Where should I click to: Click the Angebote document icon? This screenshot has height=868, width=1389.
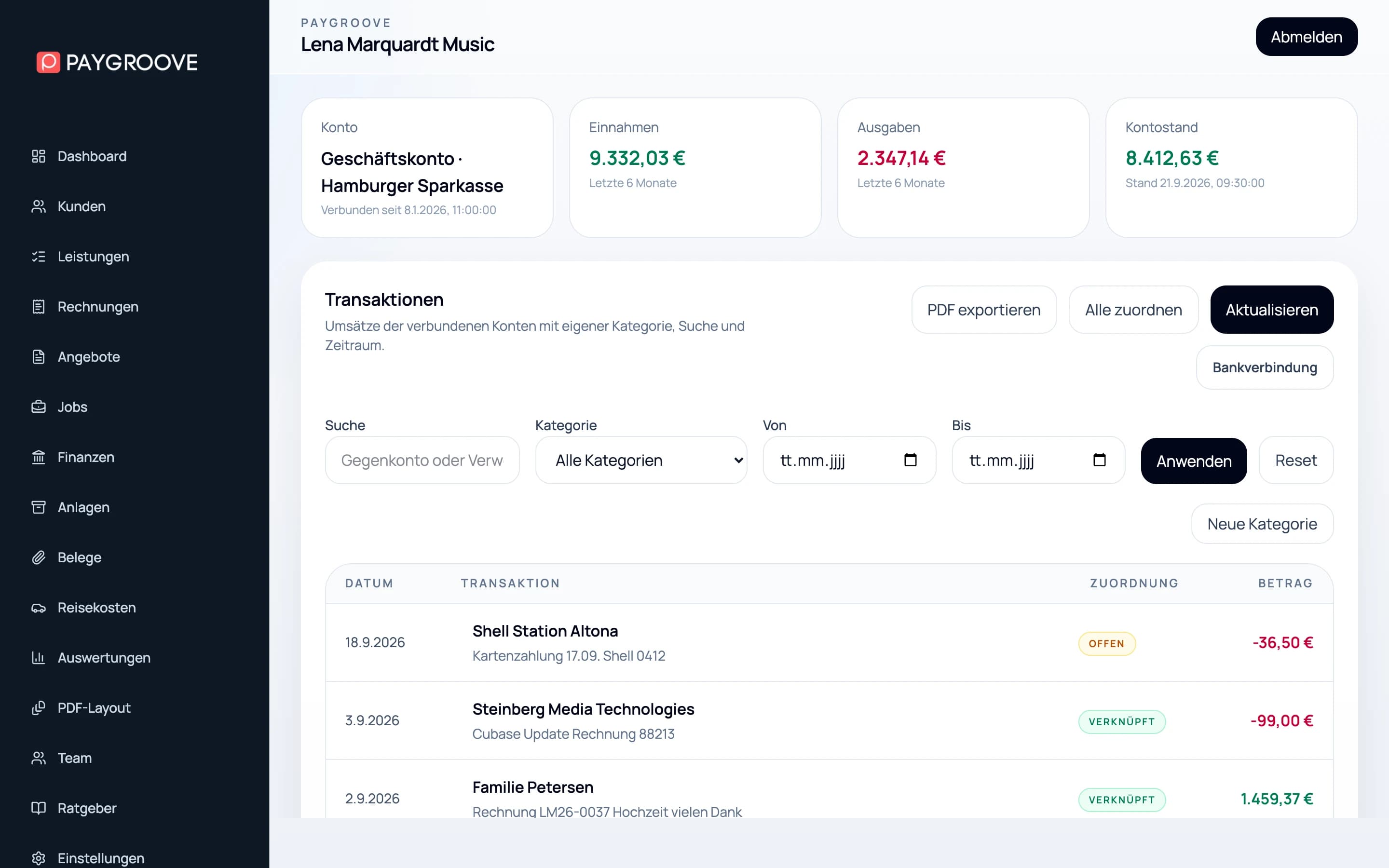[x=39, y=357]
